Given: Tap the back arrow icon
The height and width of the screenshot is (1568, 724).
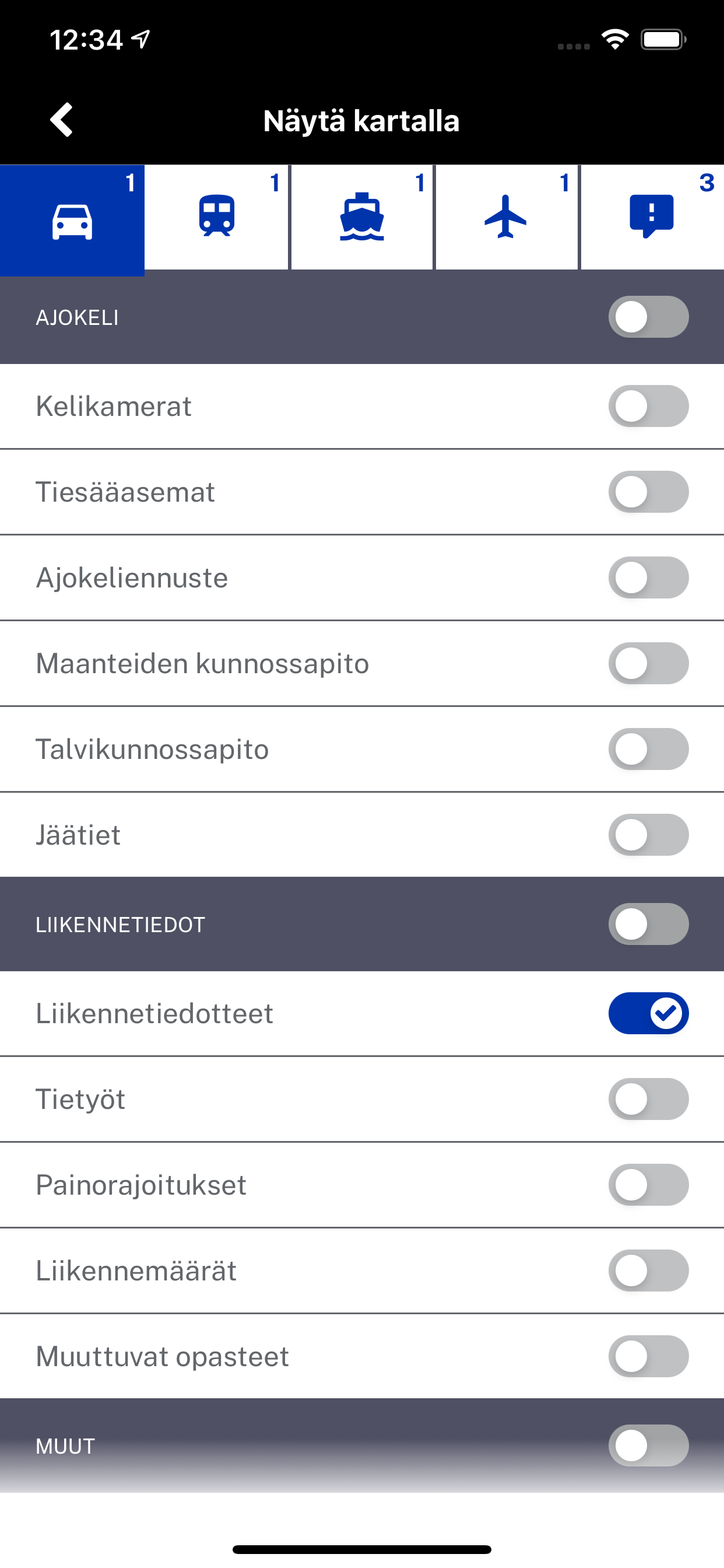Looking at the screenshot, I should [x=61, y=120].
